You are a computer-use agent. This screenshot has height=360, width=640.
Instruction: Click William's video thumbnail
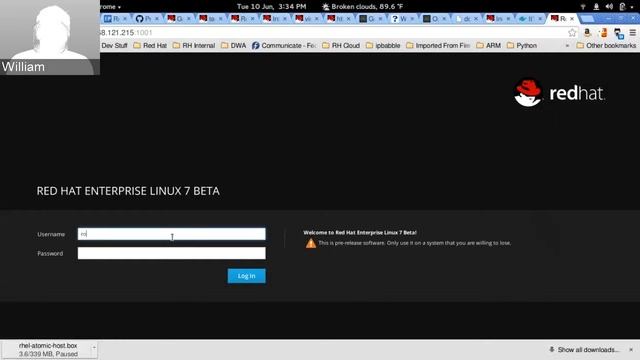click(50, 37)
